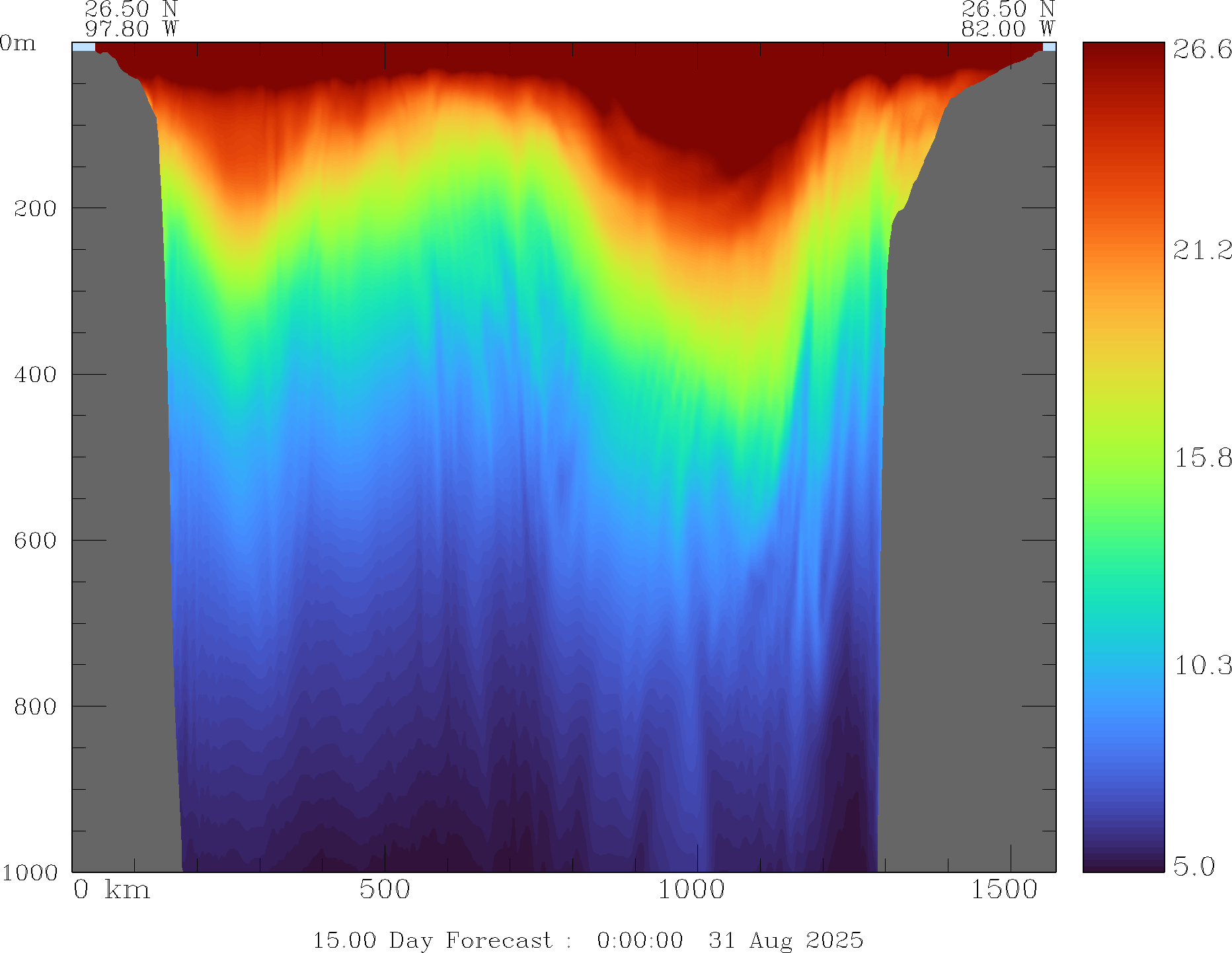Screen dimensions: 1232x953
Task: Click the 500 distance axis label
Action: pos(385,890)
